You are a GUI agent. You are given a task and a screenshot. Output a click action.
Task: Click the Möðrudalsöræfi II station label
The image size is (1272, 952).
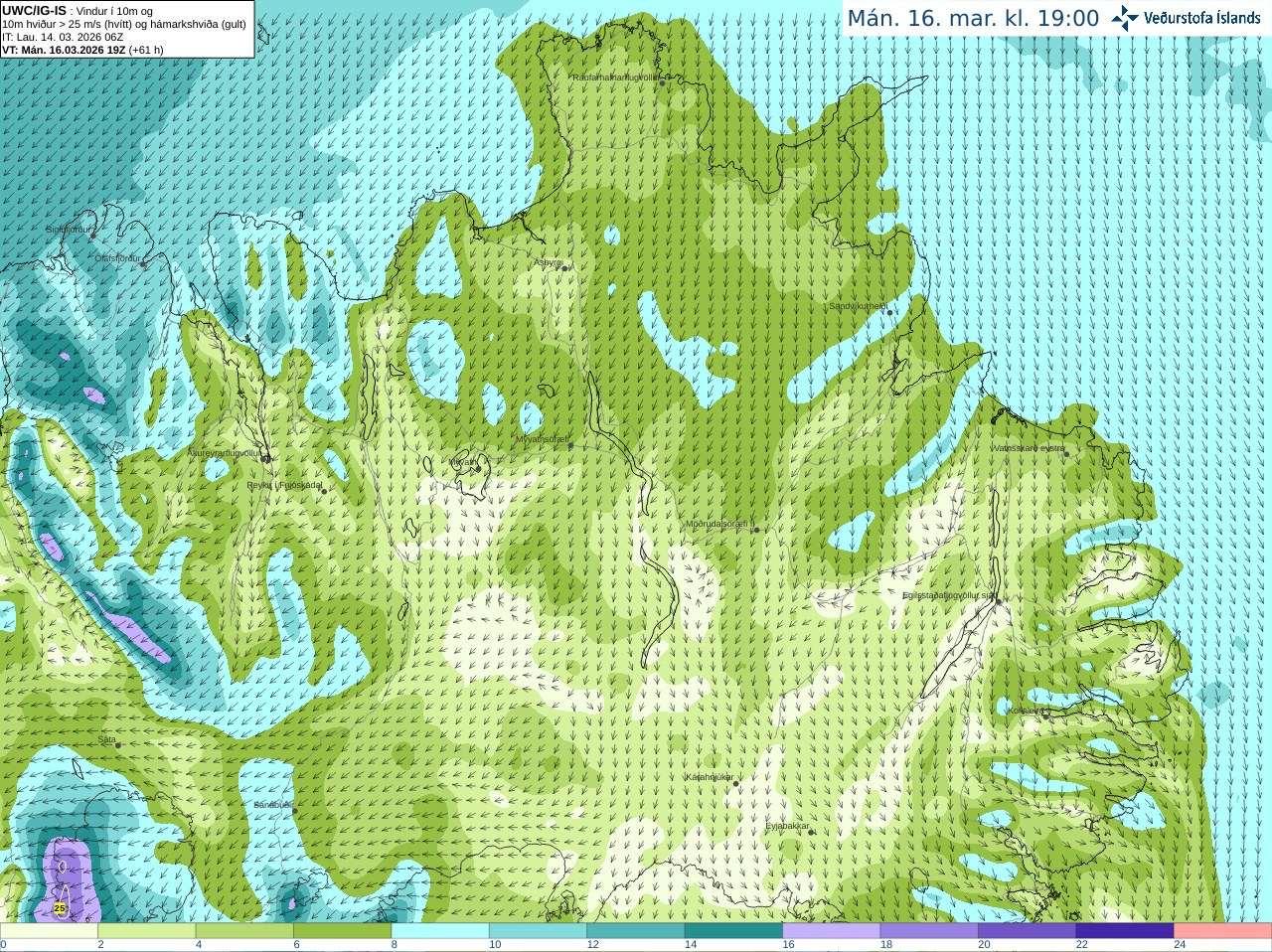(x=720, y=524)
